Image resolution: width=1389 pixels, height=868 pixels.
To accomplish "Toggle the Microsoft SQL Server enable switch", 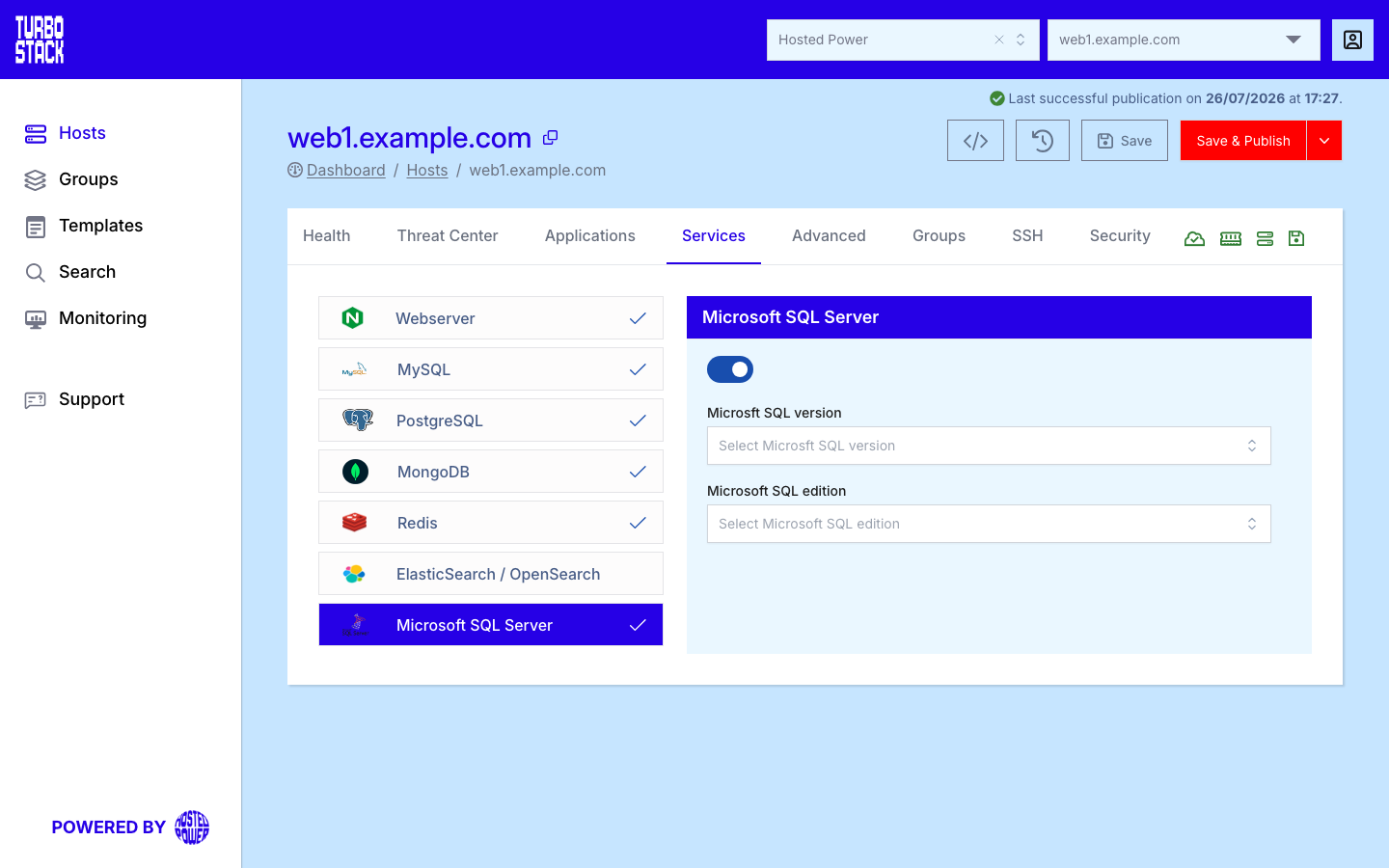I will [730, 369].
